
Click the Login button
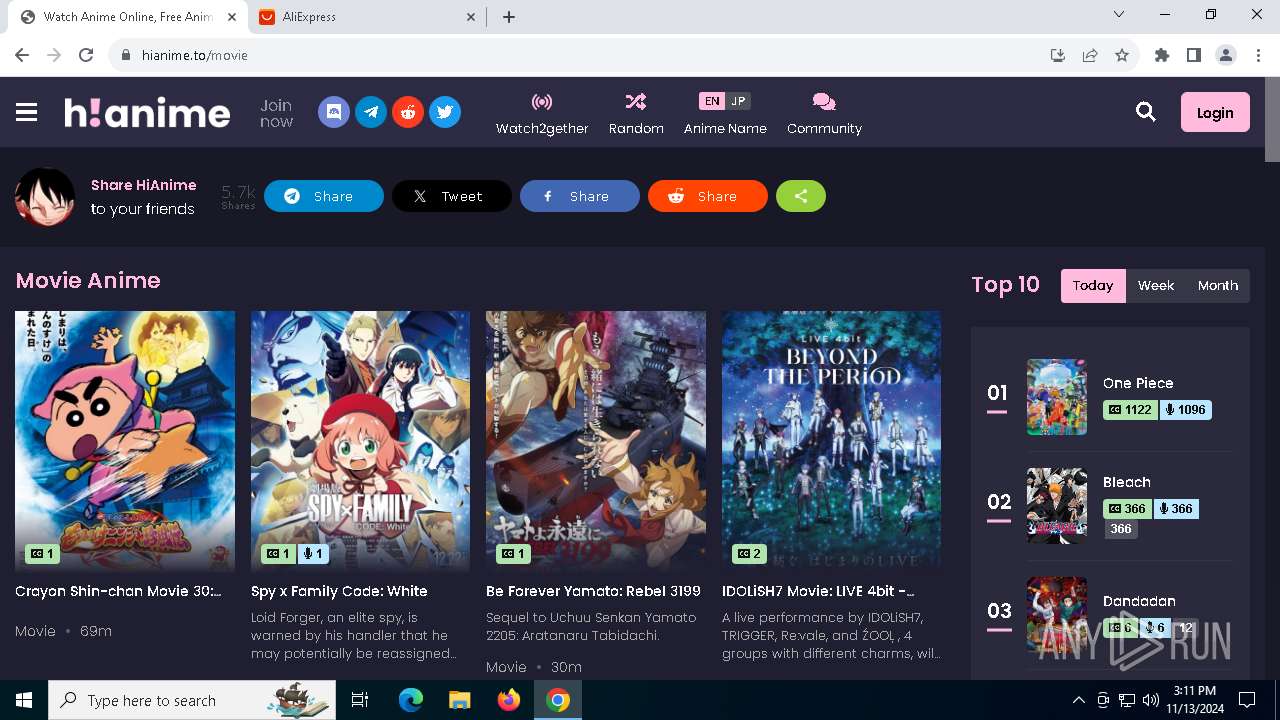[x=1215, y=112]
